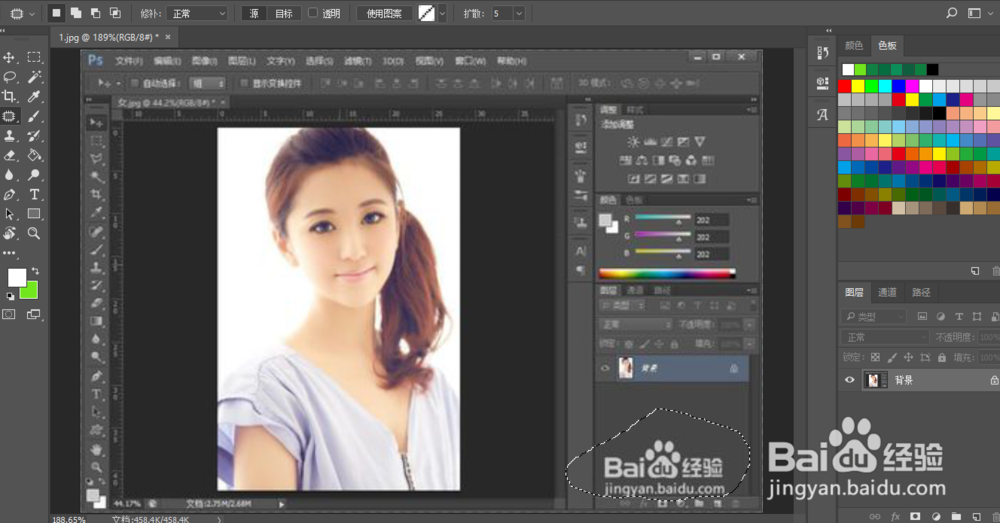This screenshot has width=1000, height=523.
Task: Toggle lock position icon
Action: click(x=908, y=358)
